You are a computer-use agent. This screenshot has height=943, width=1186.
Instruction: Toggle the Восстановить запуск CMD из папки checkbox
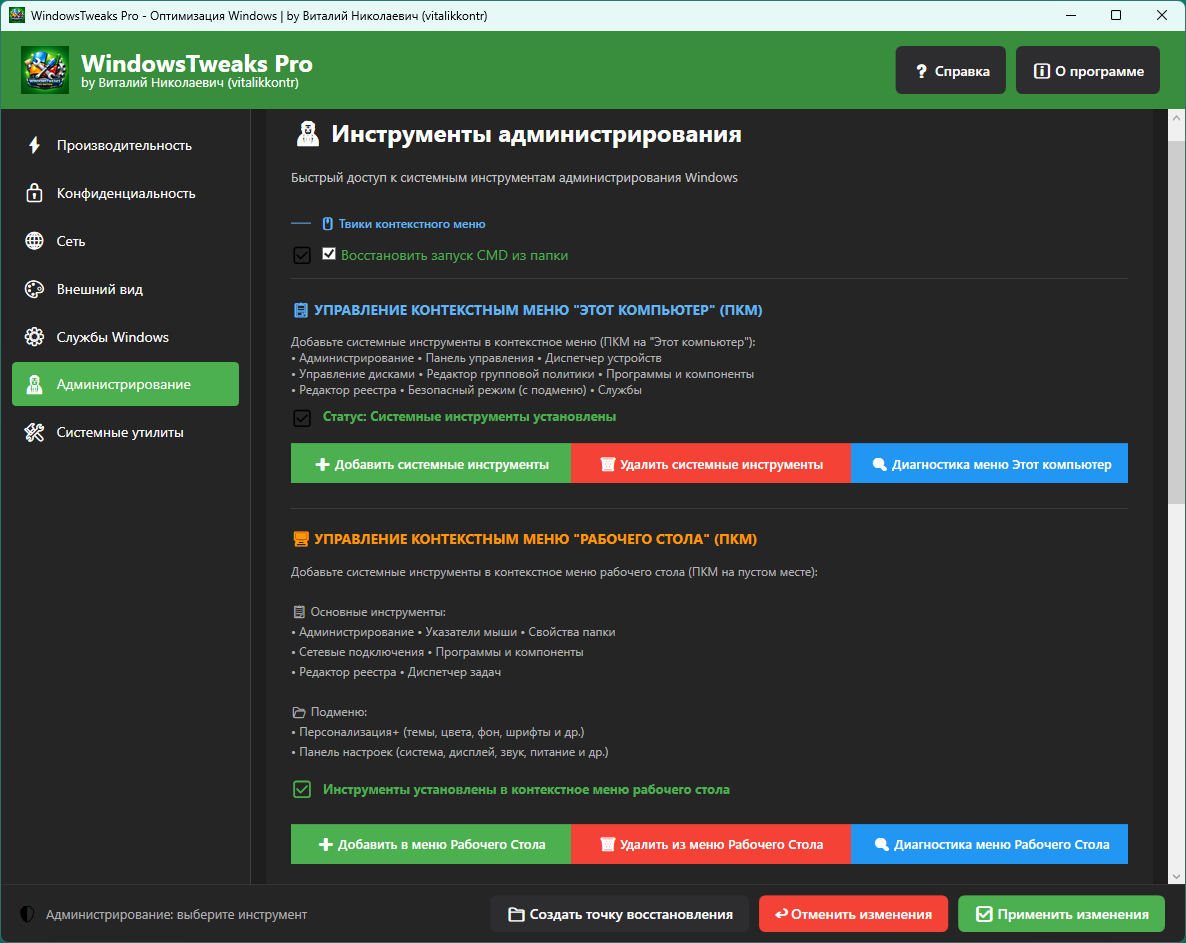point(329,255)
